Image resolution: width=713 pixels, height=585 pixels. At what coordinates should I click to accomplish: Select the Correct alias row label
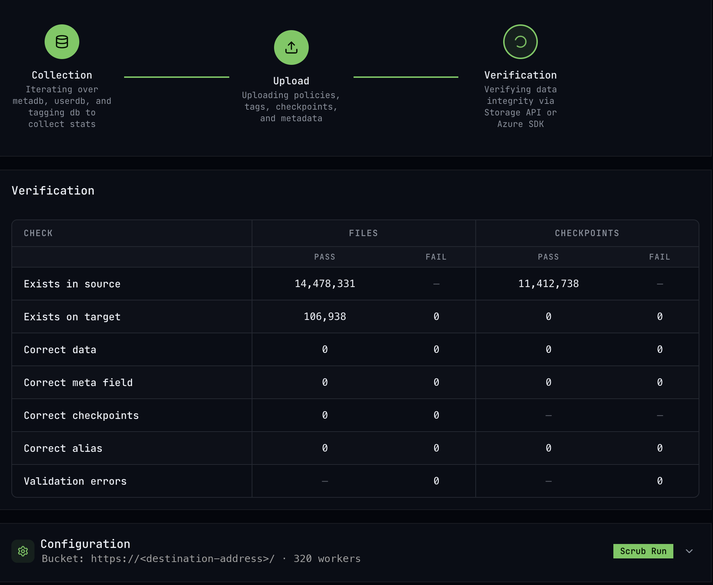tap(63, 449)
